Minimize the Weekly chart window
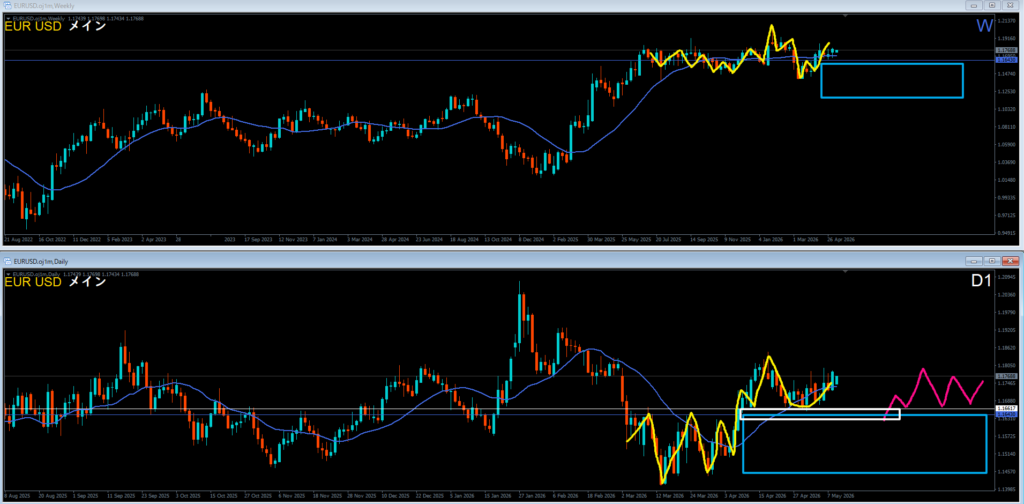 point(976,5)
